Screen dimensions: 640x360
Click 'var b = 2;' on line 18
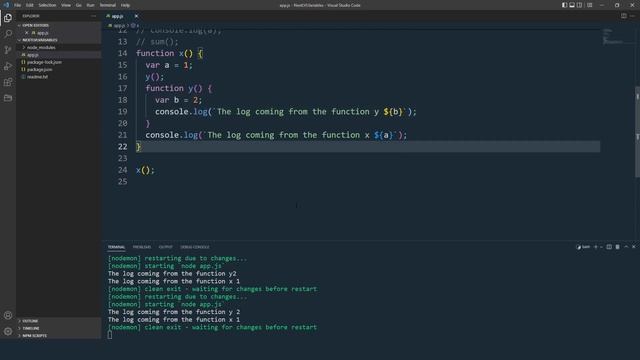tap(178, 100)
